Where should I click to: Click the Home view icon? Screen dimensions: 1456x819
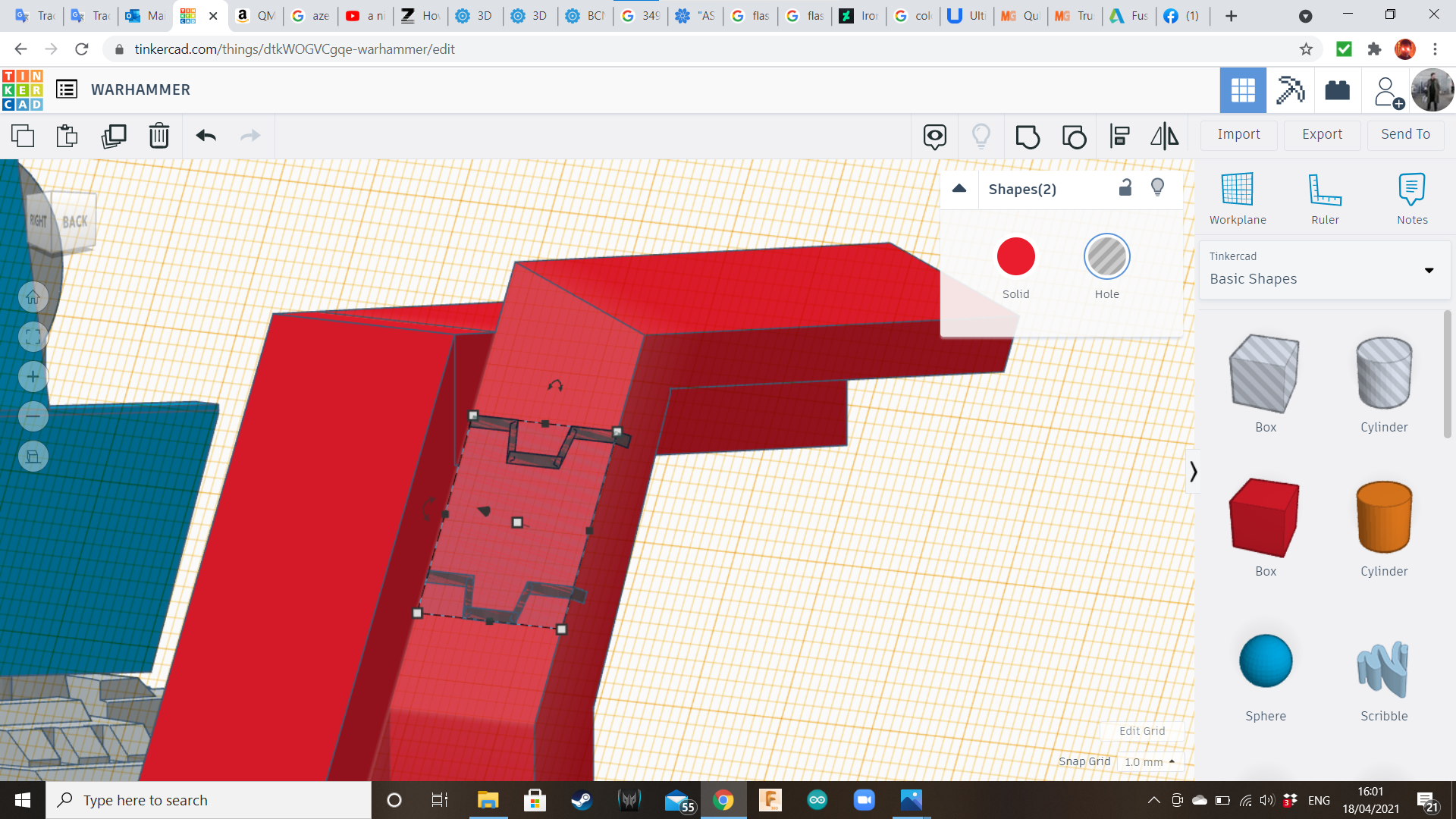coord(33,297)
